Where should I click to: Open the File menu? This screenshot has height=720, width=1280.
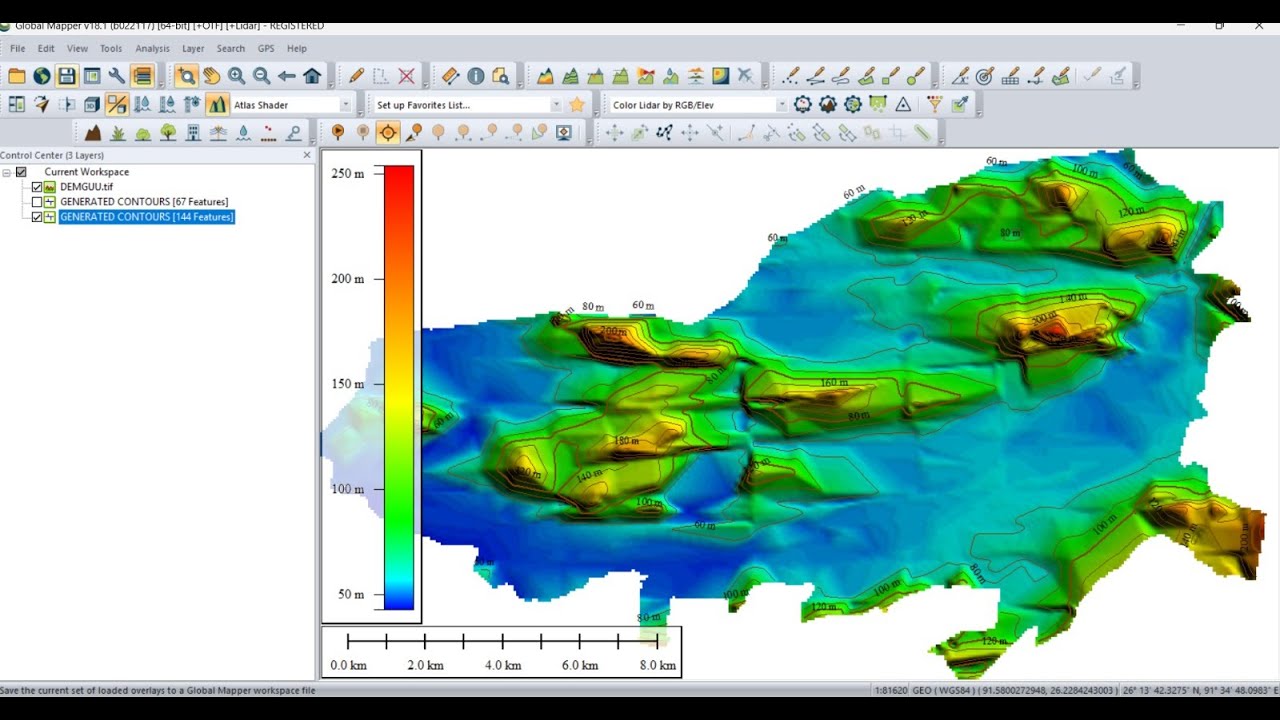pos(18,48)
